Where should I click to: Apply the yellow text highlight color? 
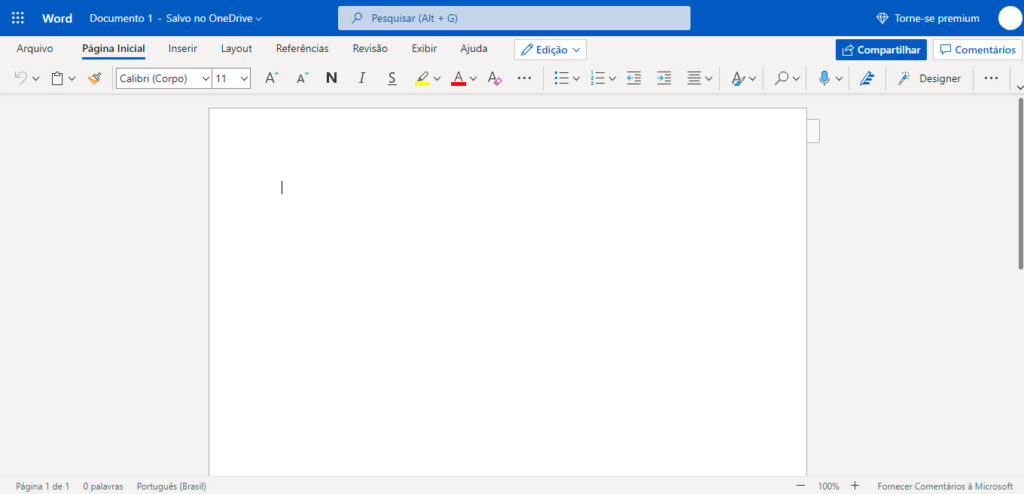tap(423, 78)
